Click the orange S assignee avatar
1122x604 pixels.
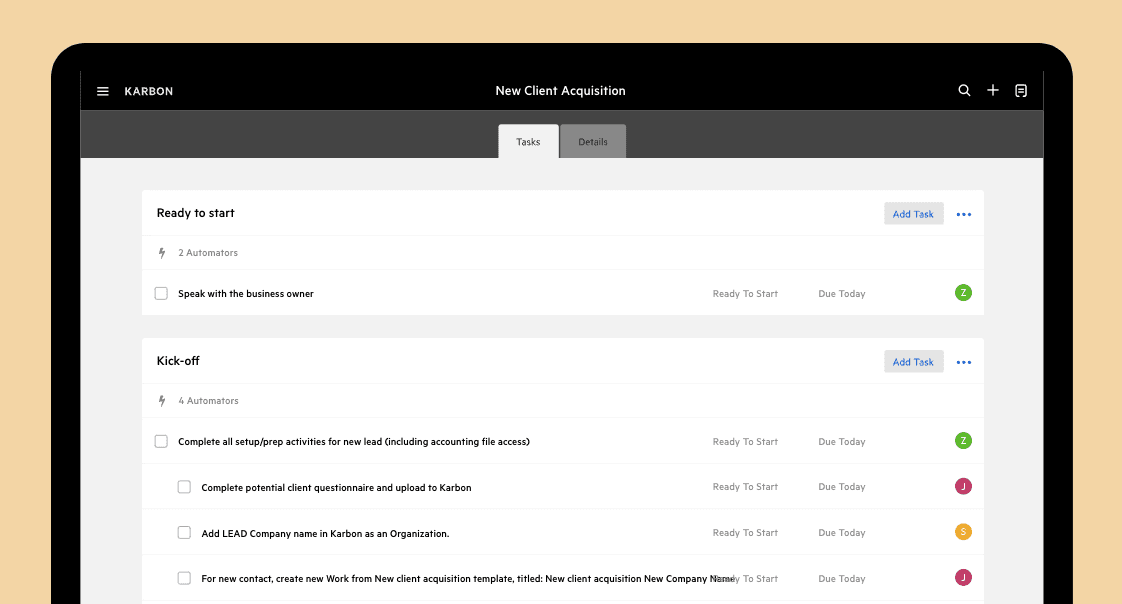pos(963,532)
